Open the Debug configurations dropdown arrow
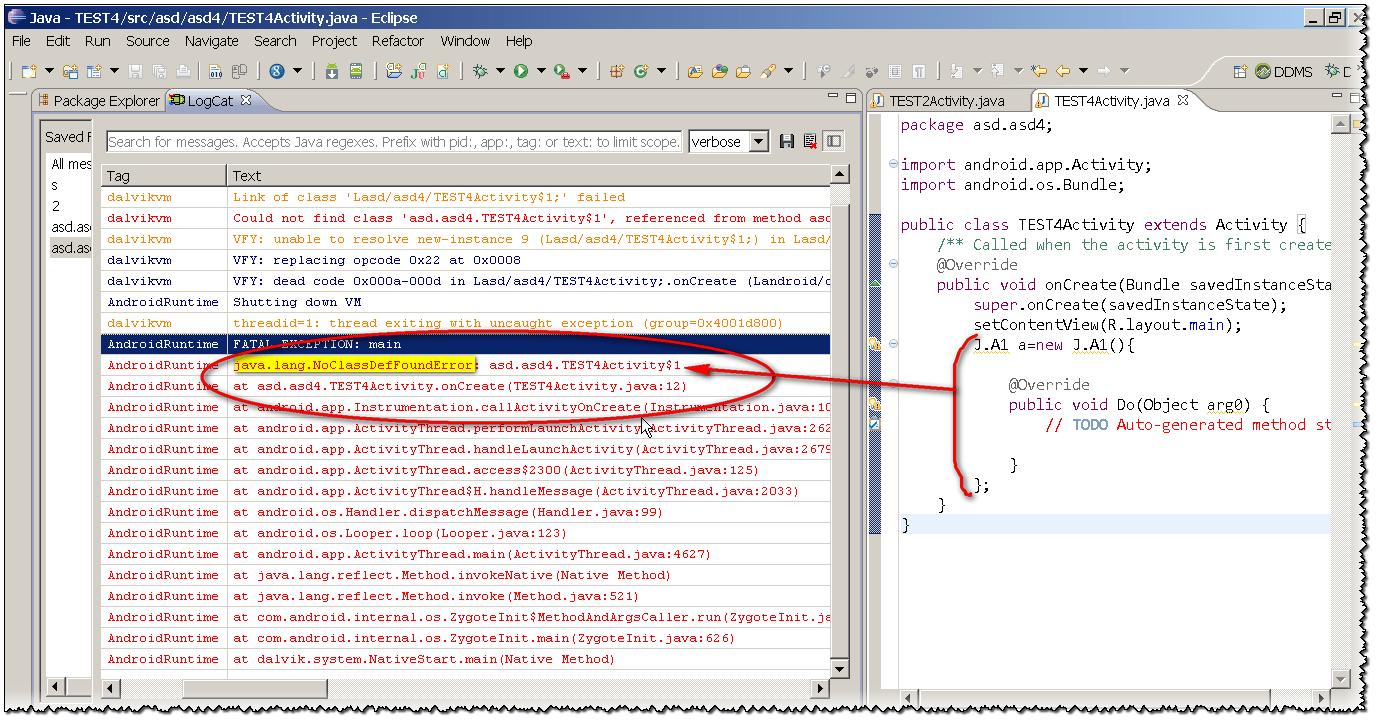 500,71
